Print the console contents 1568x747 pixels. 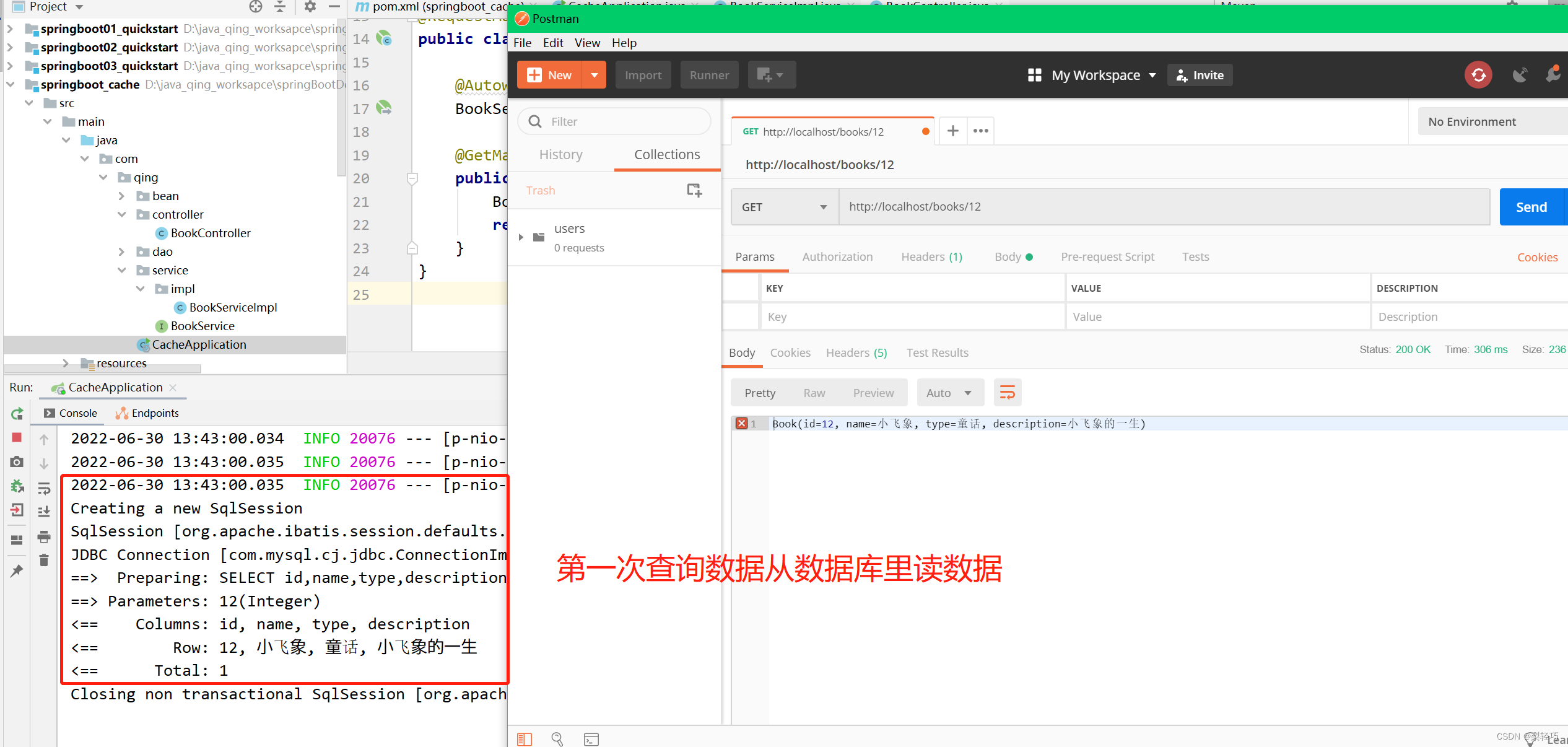[43, 537]
